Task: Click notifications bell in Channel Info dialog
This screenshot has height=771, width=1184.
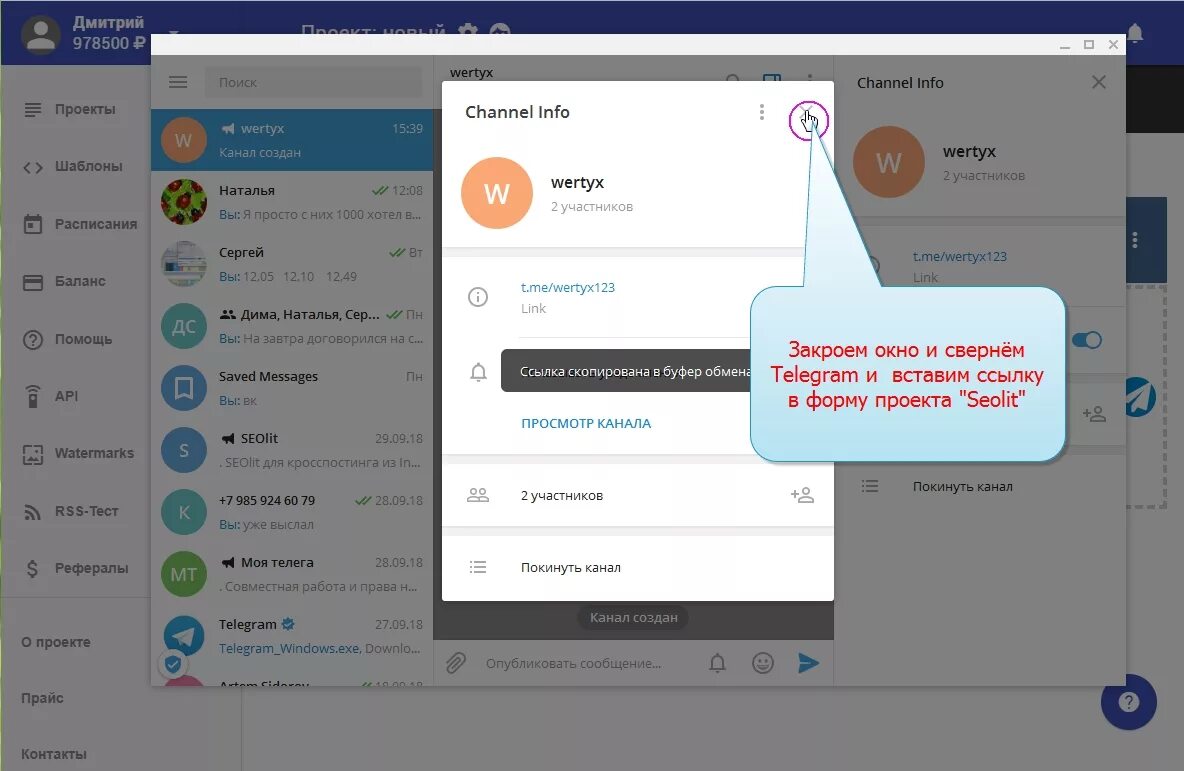Action: [x=478, y=372]
